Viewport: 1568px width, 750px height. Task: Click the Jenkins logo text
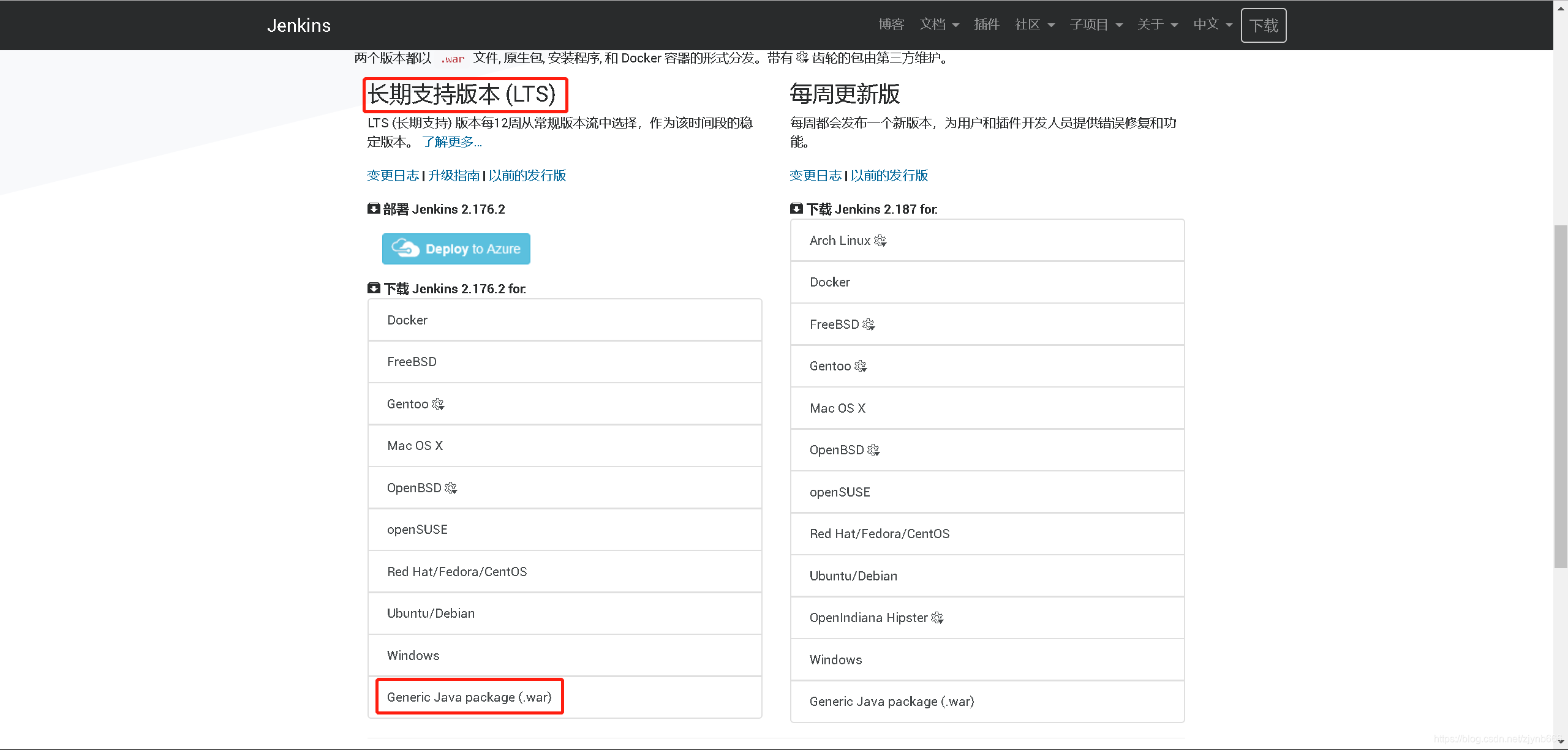pyautogui.click(x=299, y=25)
